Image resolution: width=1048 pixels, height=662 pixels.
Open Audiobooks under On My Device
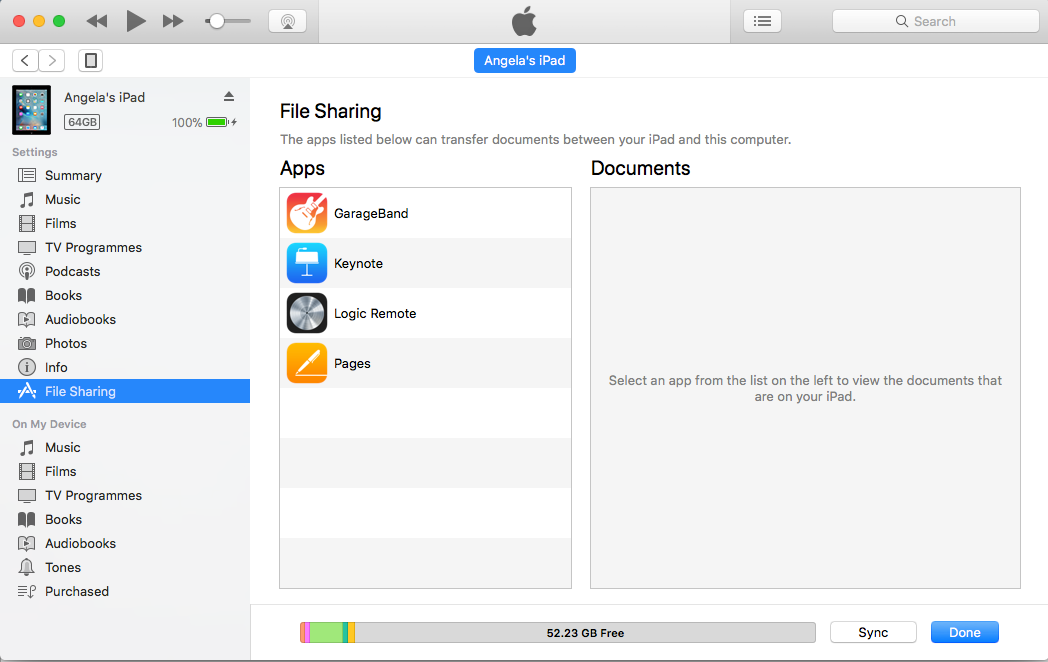[125, 544]
